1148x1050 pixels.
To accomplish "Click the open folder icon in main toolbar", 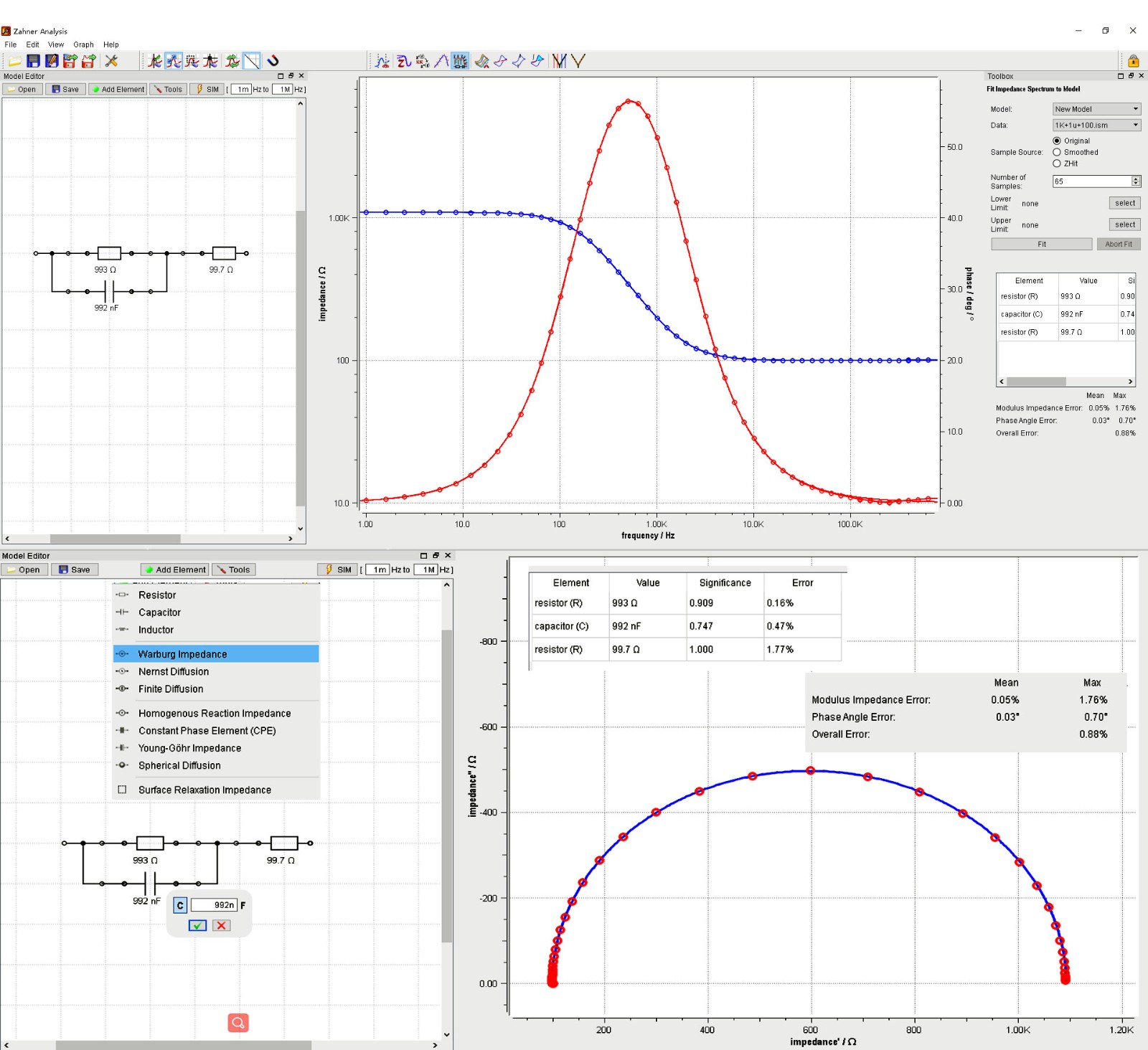I will coord(14,62).
